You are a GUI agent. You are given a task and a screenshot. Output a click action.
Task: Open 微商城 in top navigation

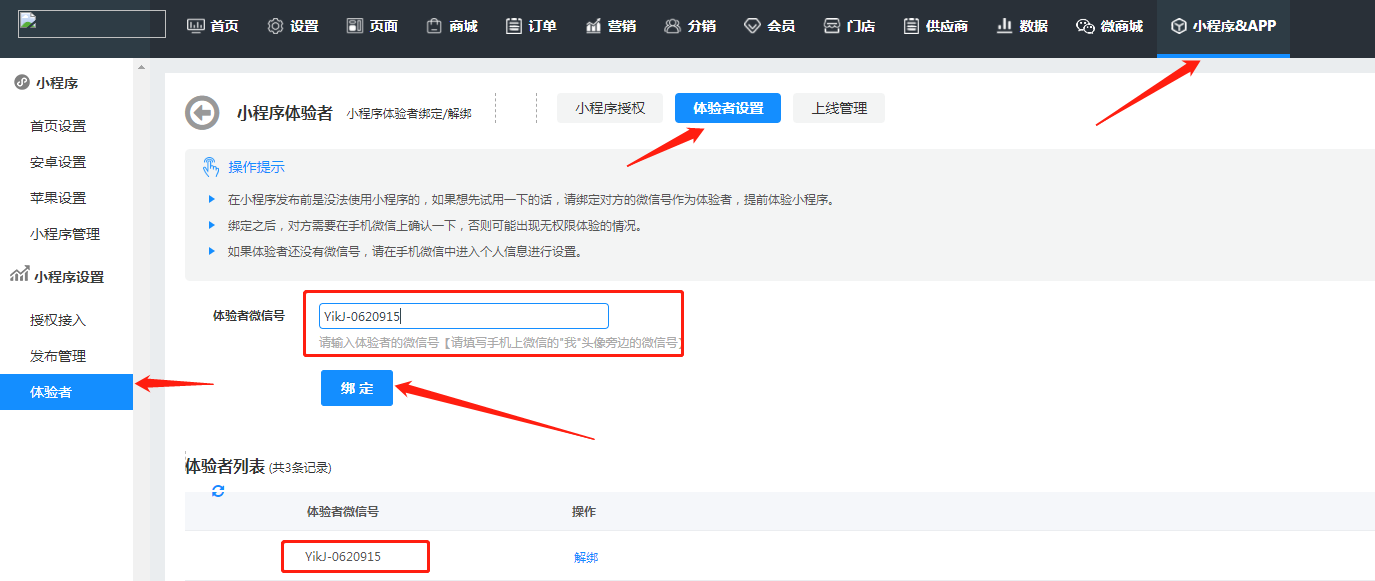click(x=1109, y=26)
